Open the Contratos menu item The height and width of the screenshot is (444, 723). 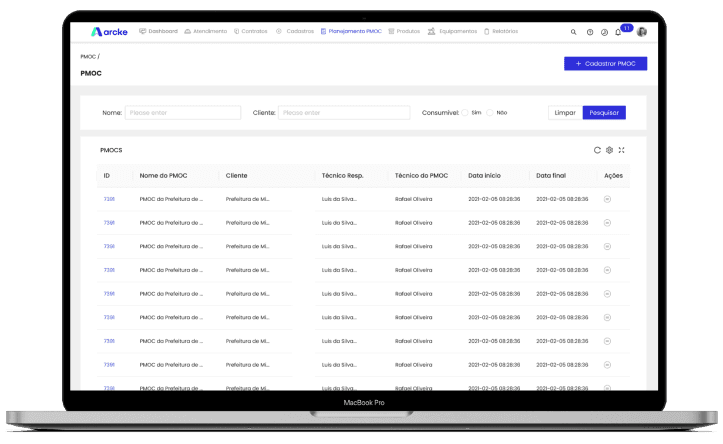click(250, 31)
